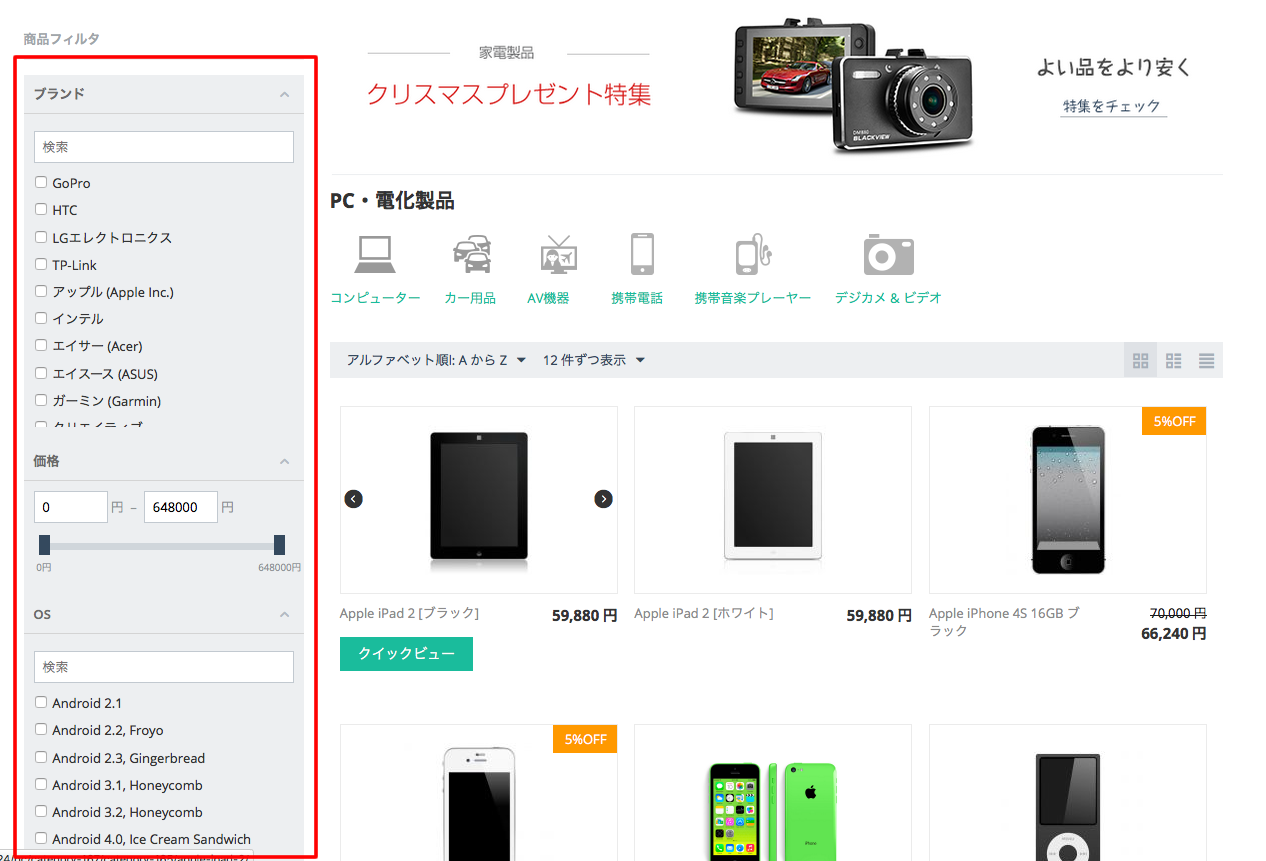1266x861 pixels.
Task: Tick the LGエレクトロニクス brand checkbox
Action: [x=41, y=237]
